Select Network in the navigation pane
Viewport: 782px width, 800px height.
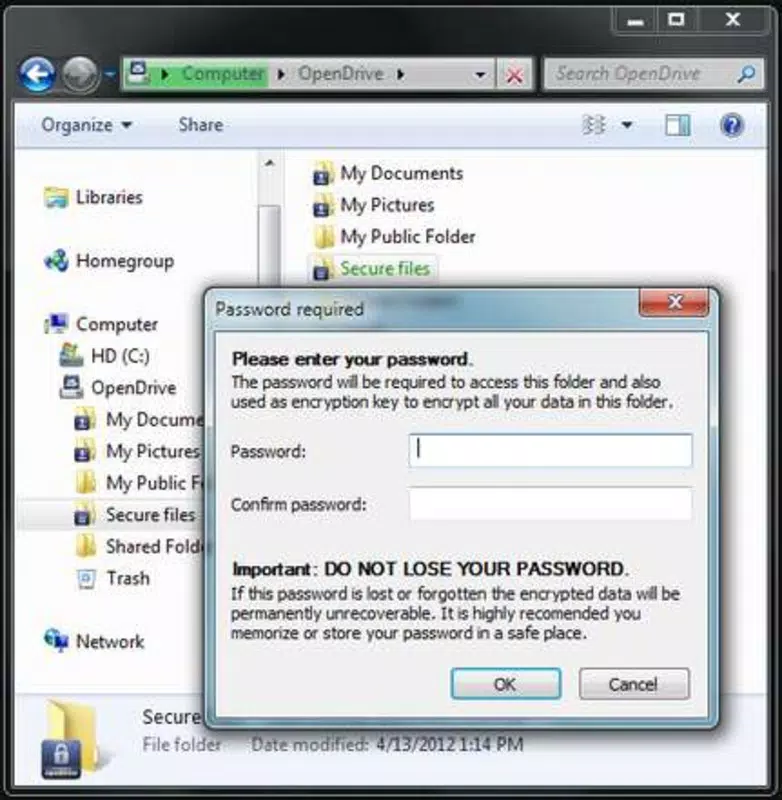[x=110, y=641]
